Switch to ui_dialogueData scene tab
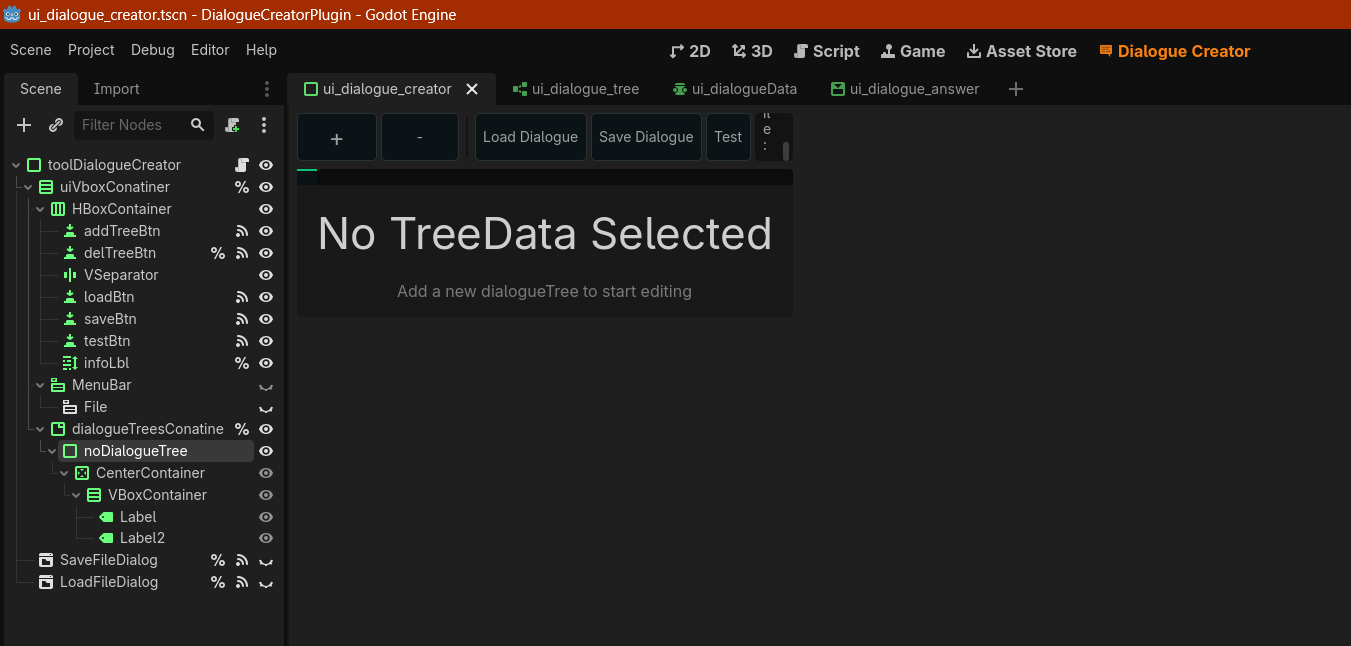The image size is (1351, 646). (x=735, y=89)
